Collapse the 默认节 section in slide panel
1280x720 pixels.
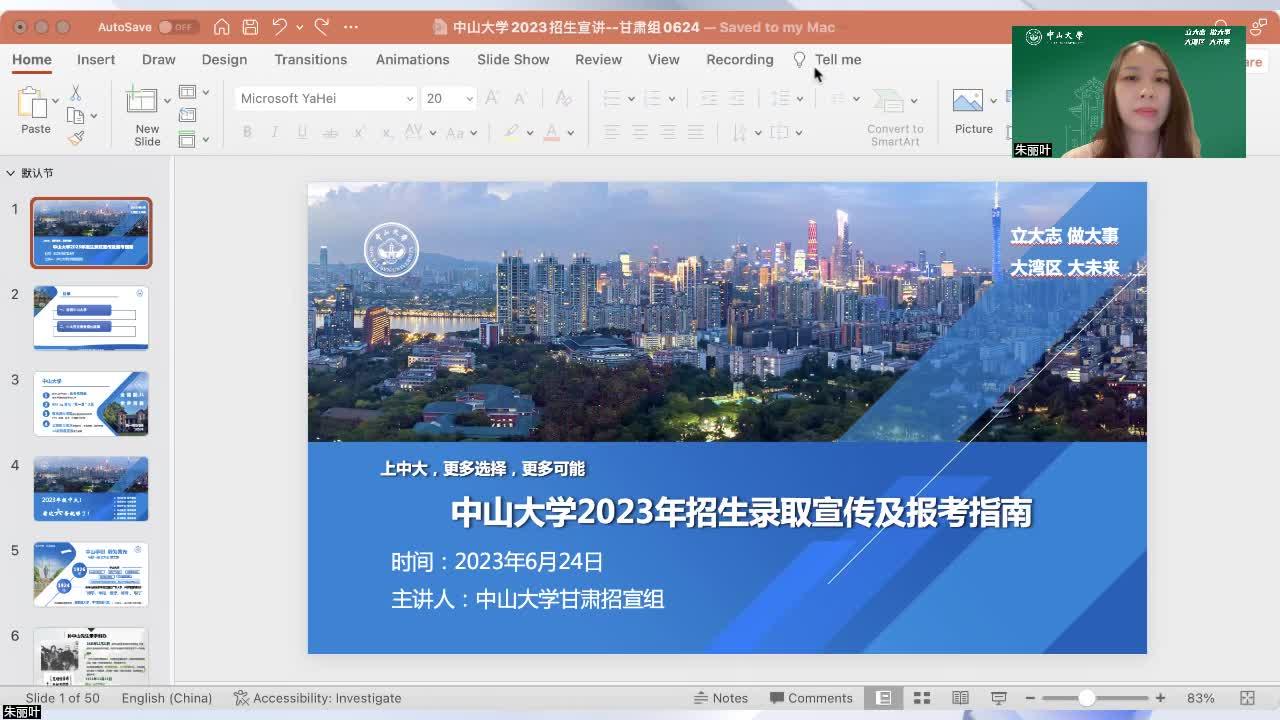(11, 173)
